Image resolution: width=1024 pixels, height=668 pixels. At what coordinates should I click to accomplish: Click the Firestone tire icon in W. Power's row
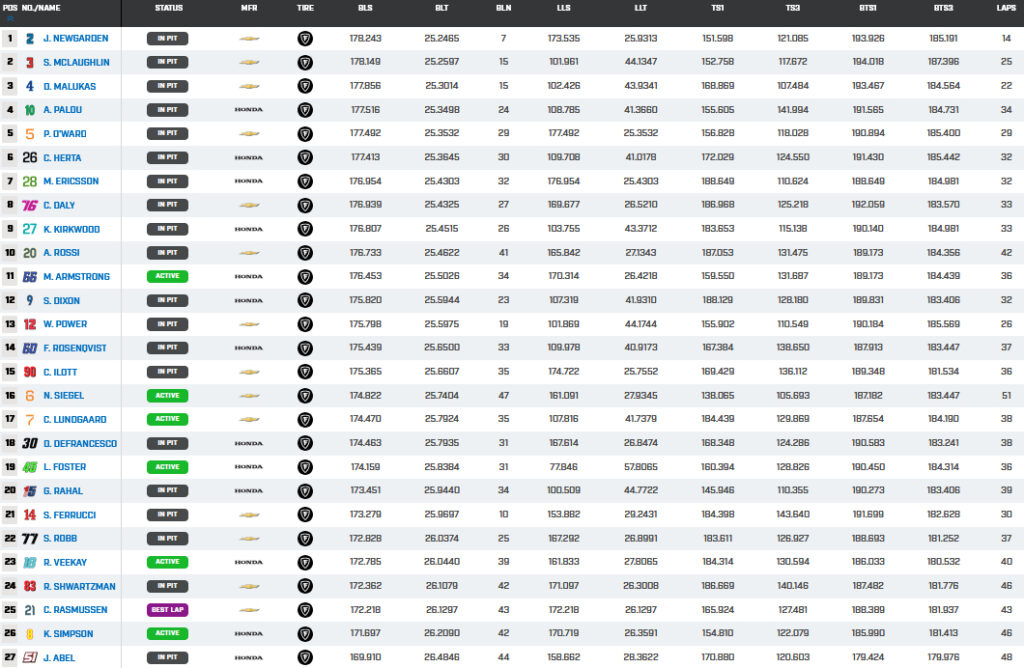click(x=305, y=324)
